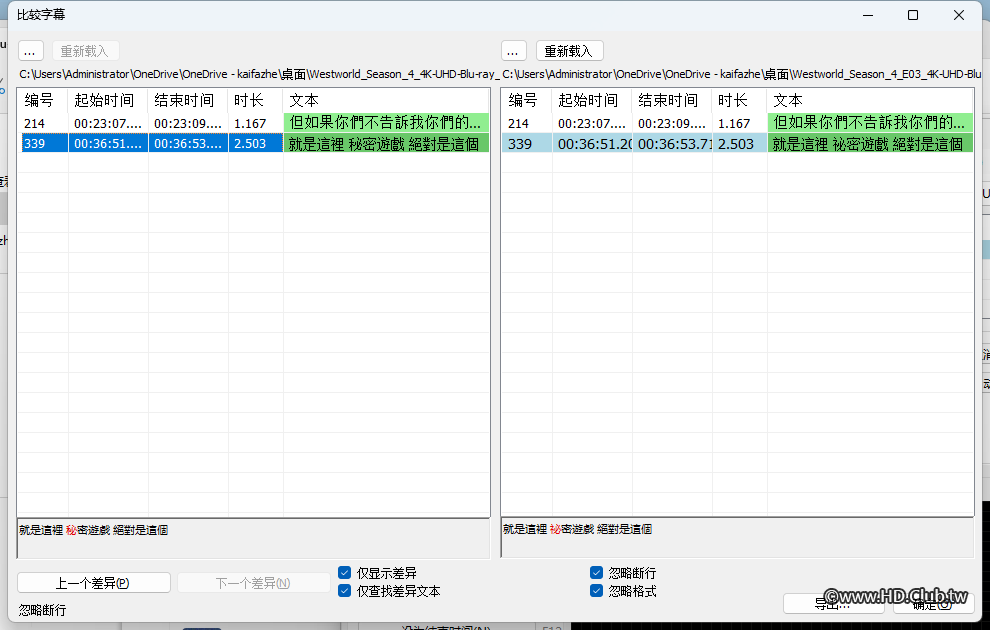Open left file browse '...' button
The height and width of the screenshot is (630, 990).
coord(30,51)
